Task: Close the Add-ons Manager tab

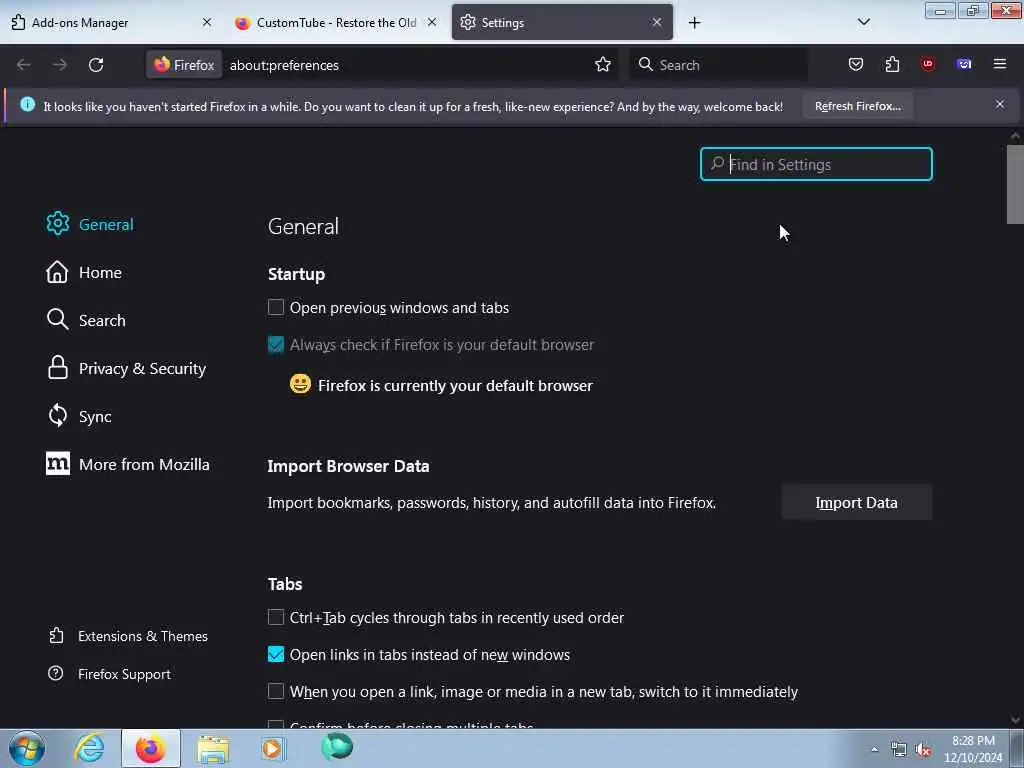Action: 207,22
